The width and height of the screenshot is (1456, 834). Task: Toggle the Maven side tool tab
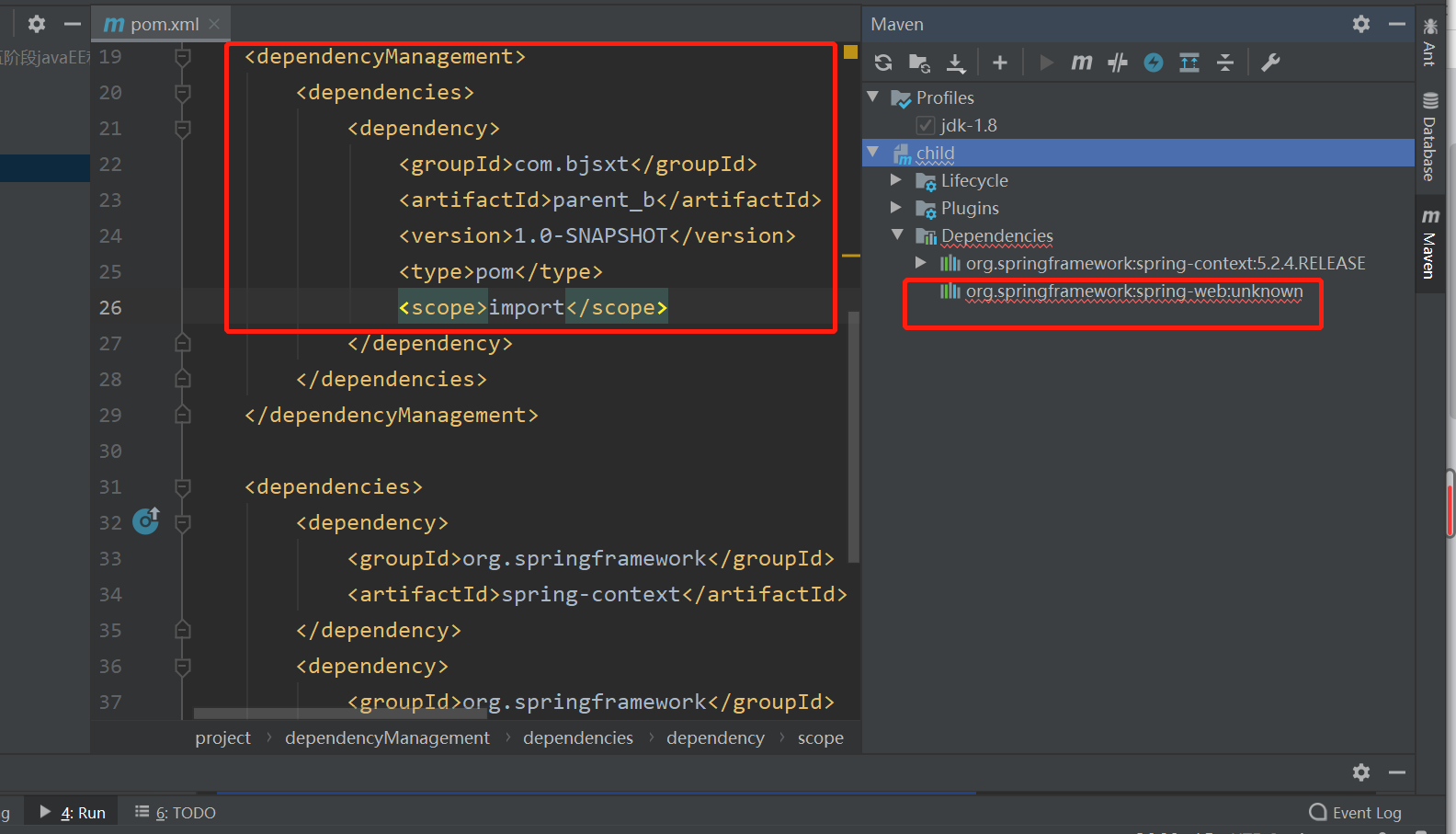pyautogui.click(x=1429, y=244)
